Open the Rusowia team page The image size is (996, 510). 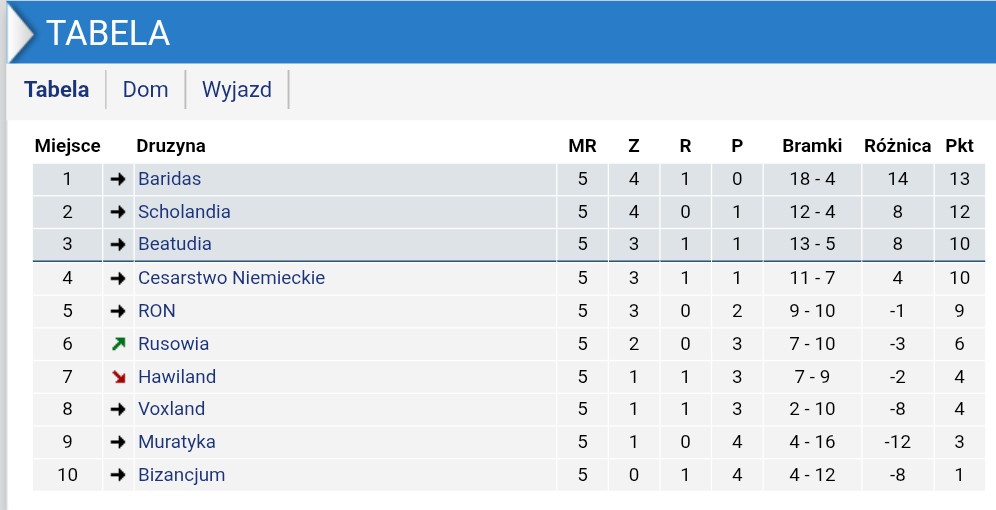pos(173,344)
